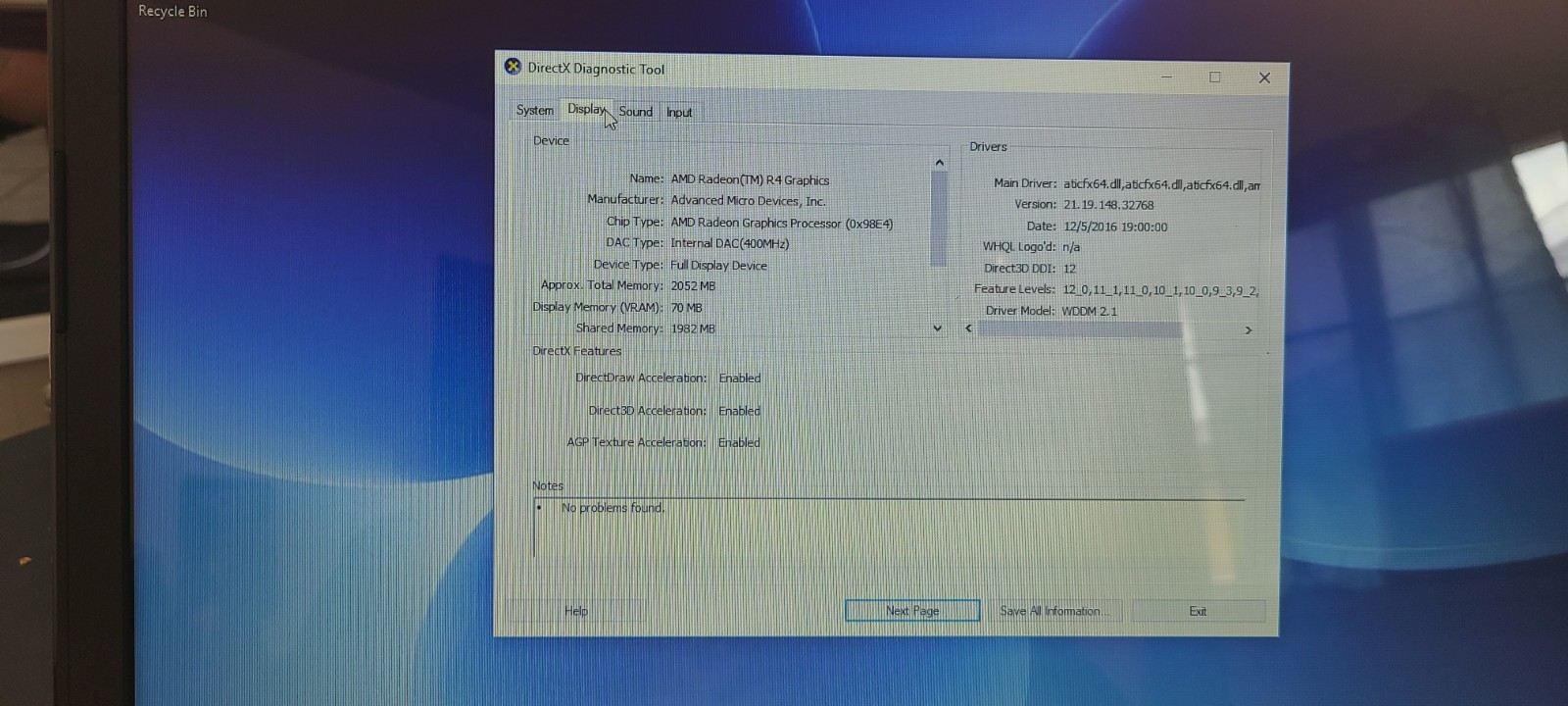Click Advanced Micro Devices, Inc. manufacturer value

tap(748, 201)
